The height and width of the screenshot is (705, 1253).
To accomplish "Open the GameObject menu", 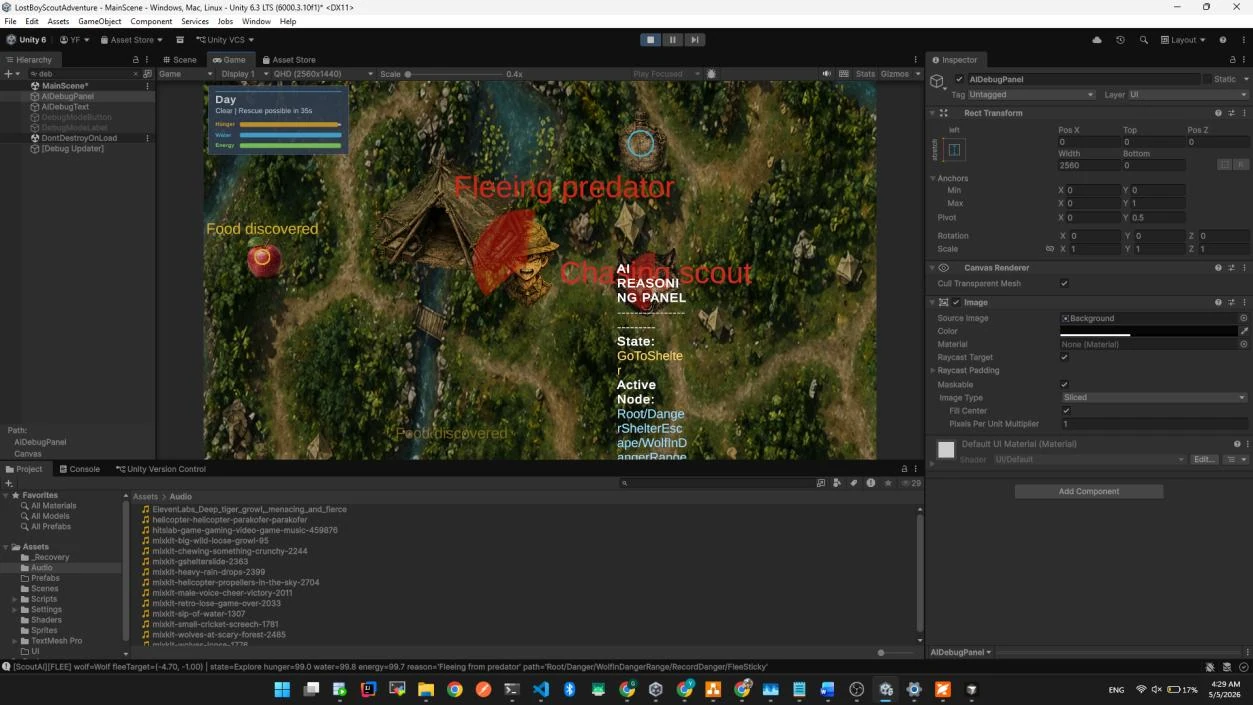I will [x=99, y=21].
